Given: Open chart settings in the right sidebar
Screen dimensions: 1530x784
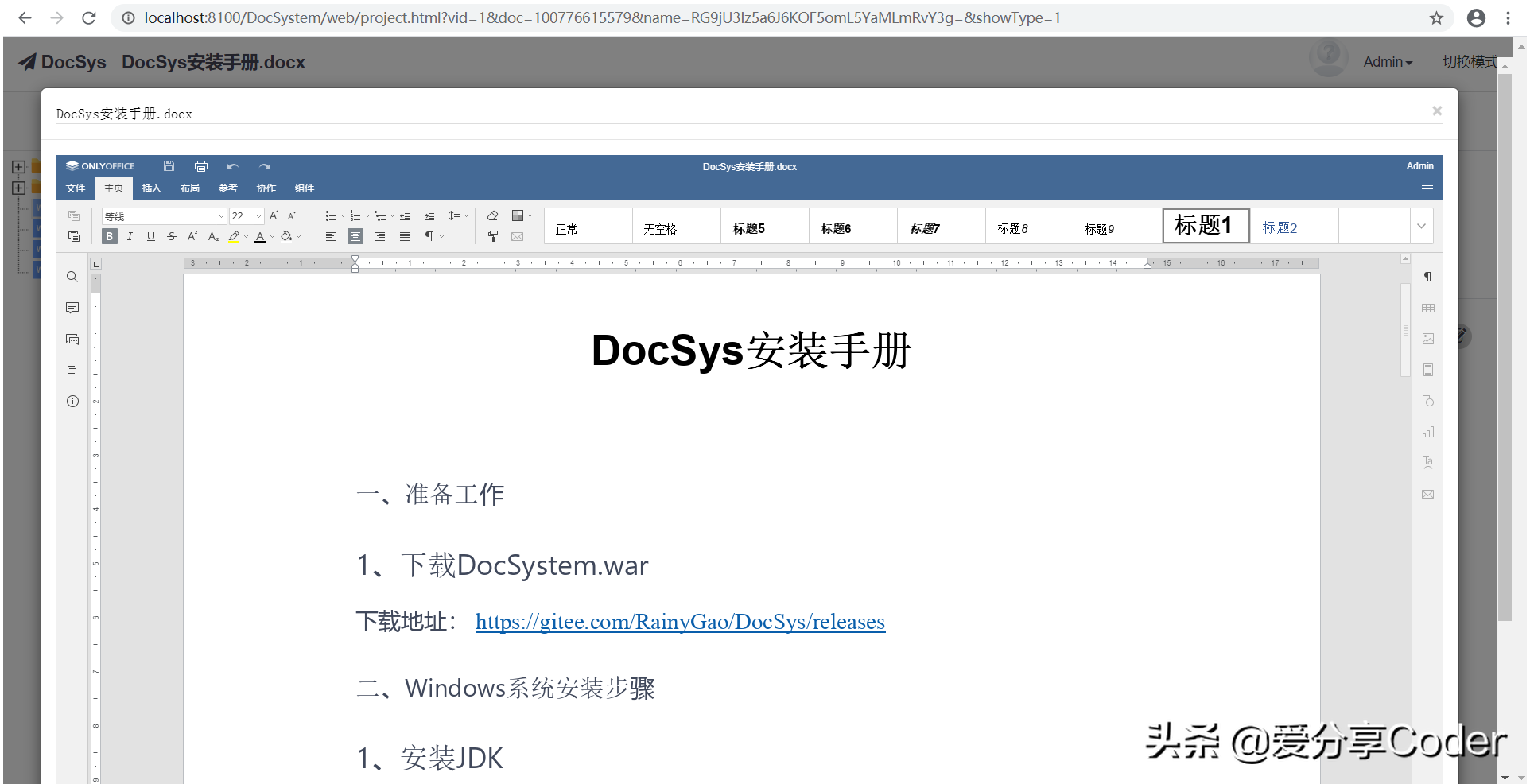Looking at the screenshot, I should 1428,432.
